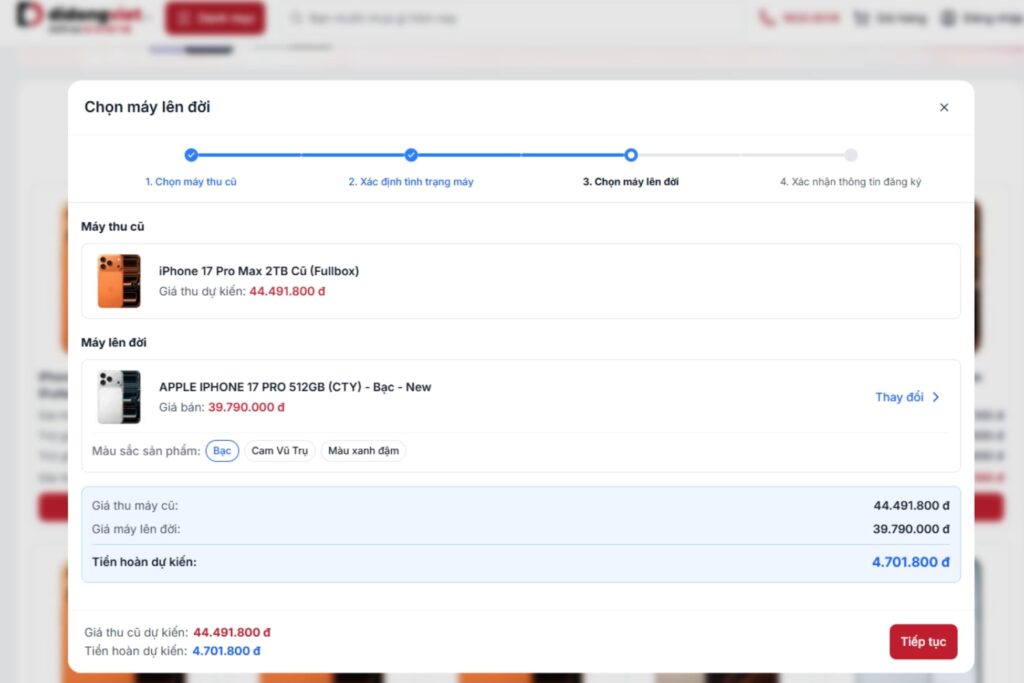This screenshot has width=1024, height=683.
Task: Click Tiếp tục button
Action: pos(923,641)
